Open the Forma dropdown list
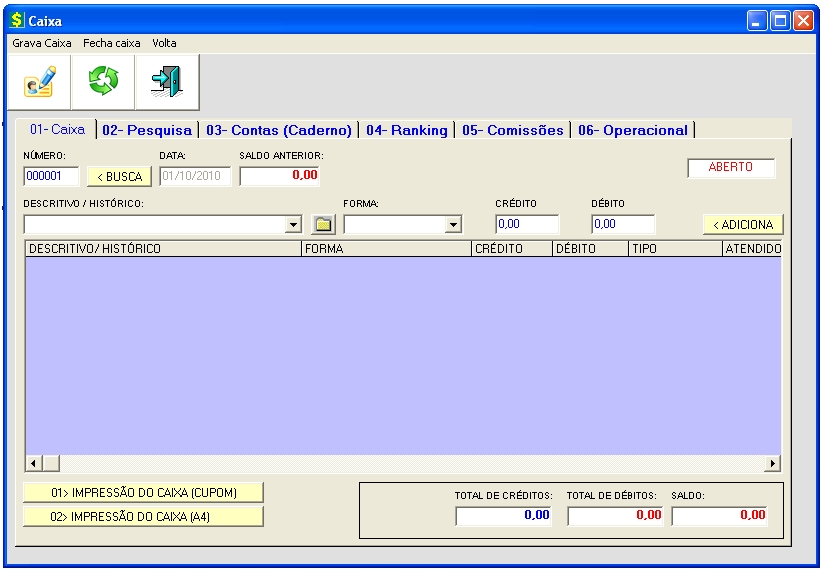The width and height of the screenshot is (823, 573). tap(453, 225)
